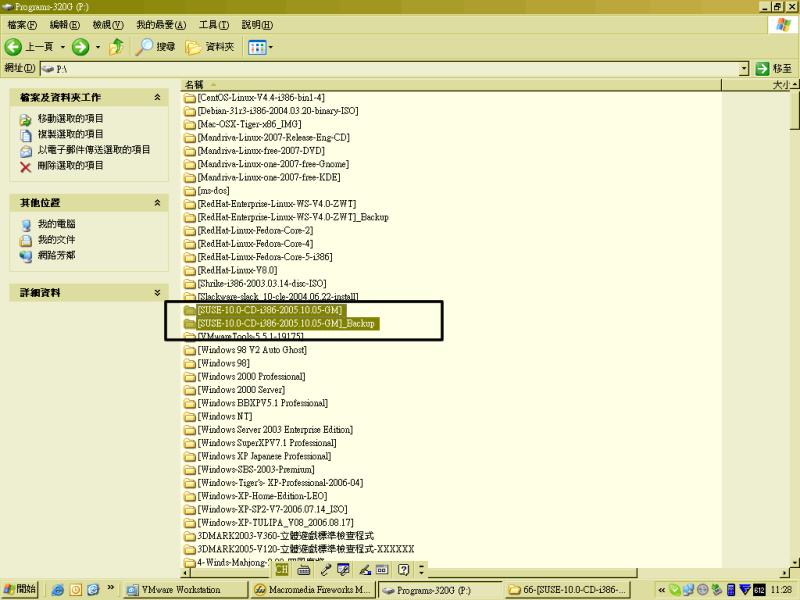Switch to Macromedia Fireworks taskbar button

tap(313, 590)
